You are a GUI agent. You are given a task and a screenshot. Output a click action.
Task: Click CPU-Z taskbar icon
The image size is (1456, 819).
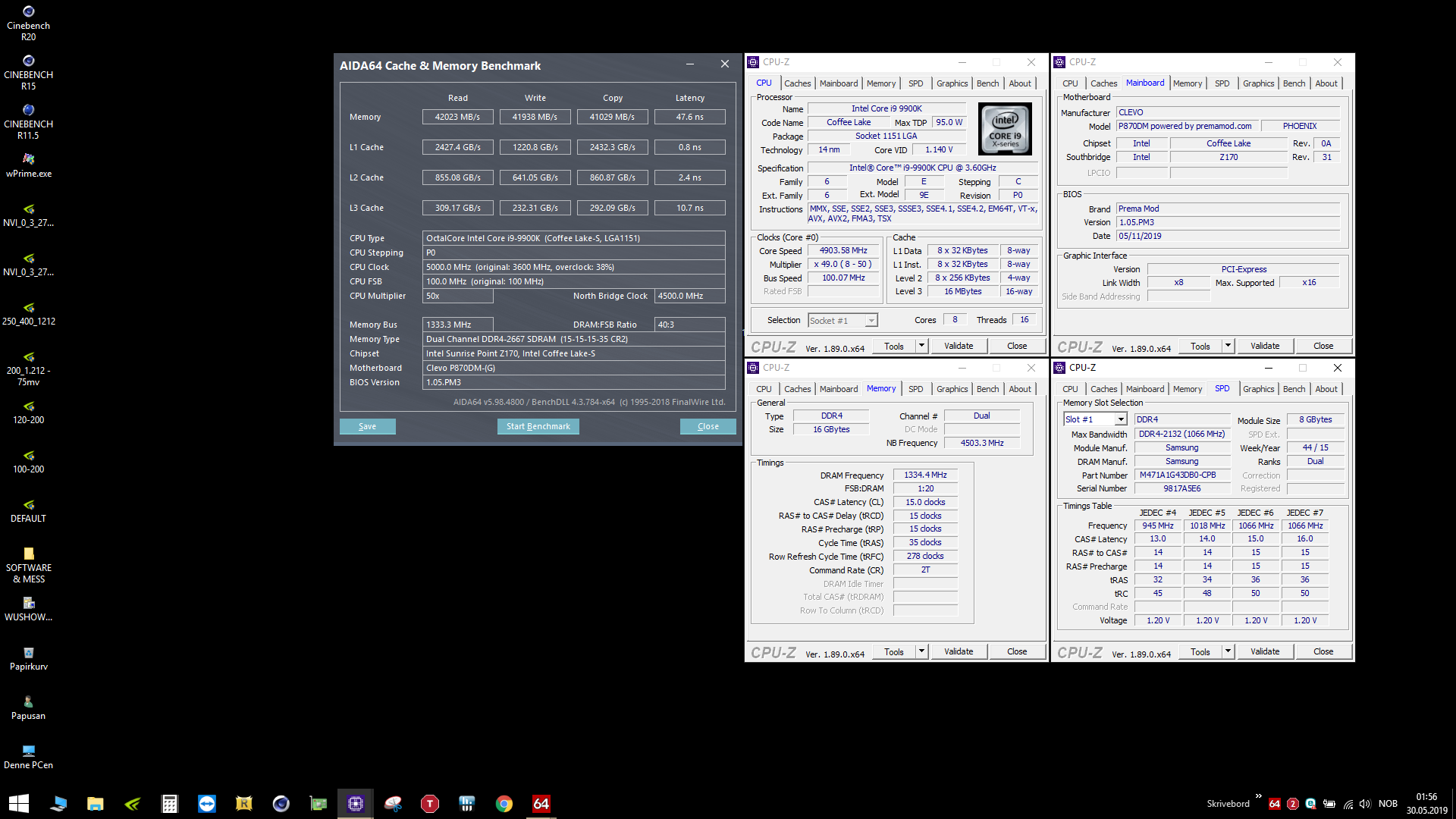tap(355, 803)
